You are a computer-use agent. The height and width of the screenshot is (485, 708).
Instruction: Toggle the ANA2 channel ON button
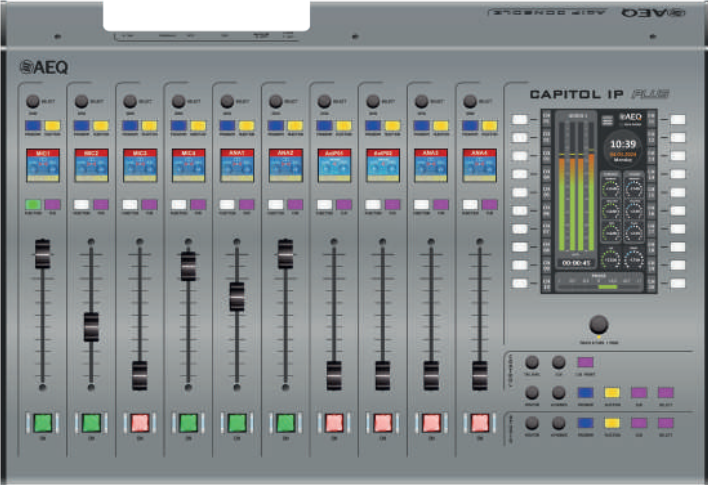(x=285, y=423)
